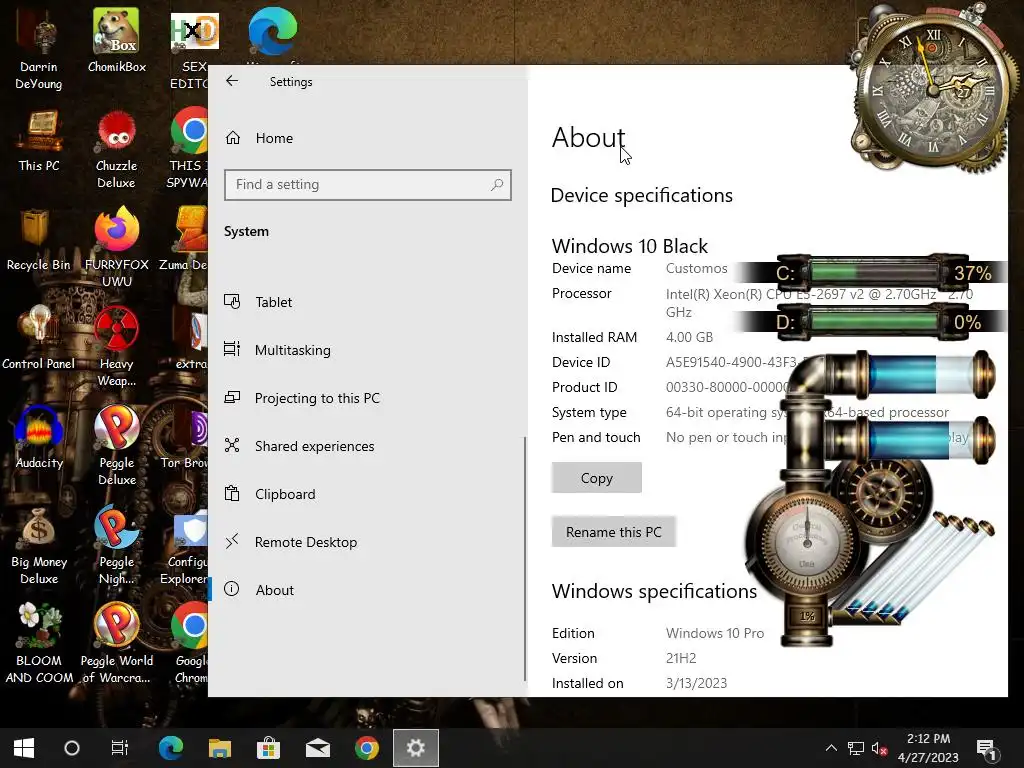
Task: Click the Copy device specifications button
Action: click(x=596, y=478)
